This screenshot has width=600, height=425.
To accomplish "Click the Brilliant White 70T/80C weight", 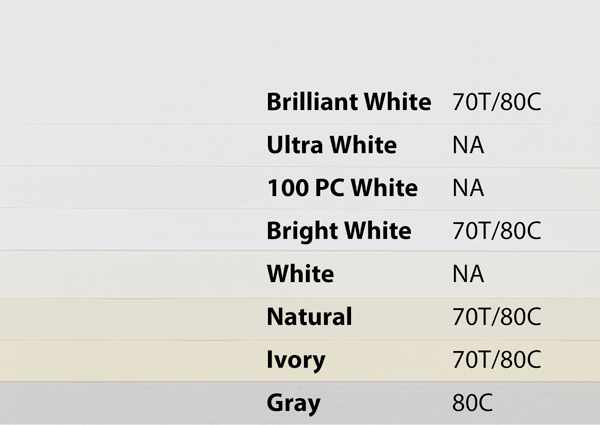I will click(x=496, y=102).
